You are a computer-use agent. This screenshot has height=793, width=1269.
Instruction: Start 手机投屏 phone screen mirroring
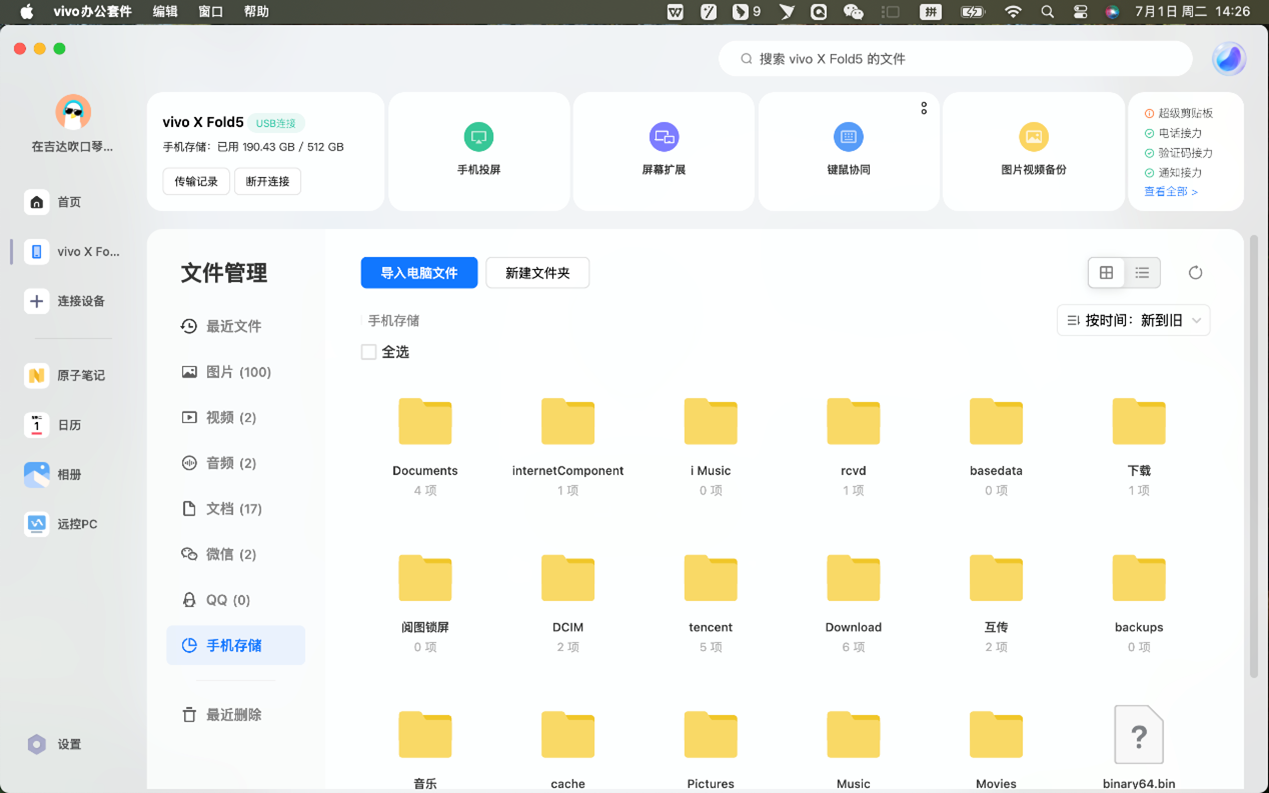pyautogui.click(x=479, y=151)
